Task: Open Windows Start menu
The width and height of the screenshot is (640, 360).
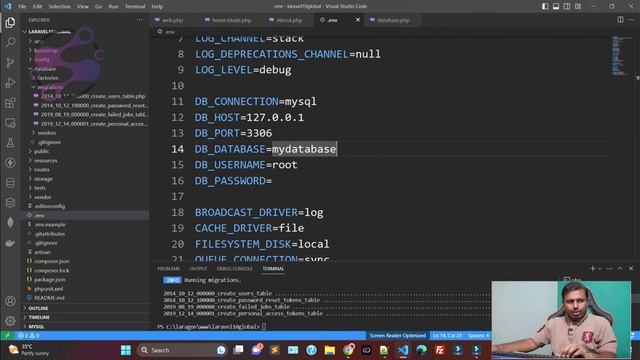Action: (126, 350)
